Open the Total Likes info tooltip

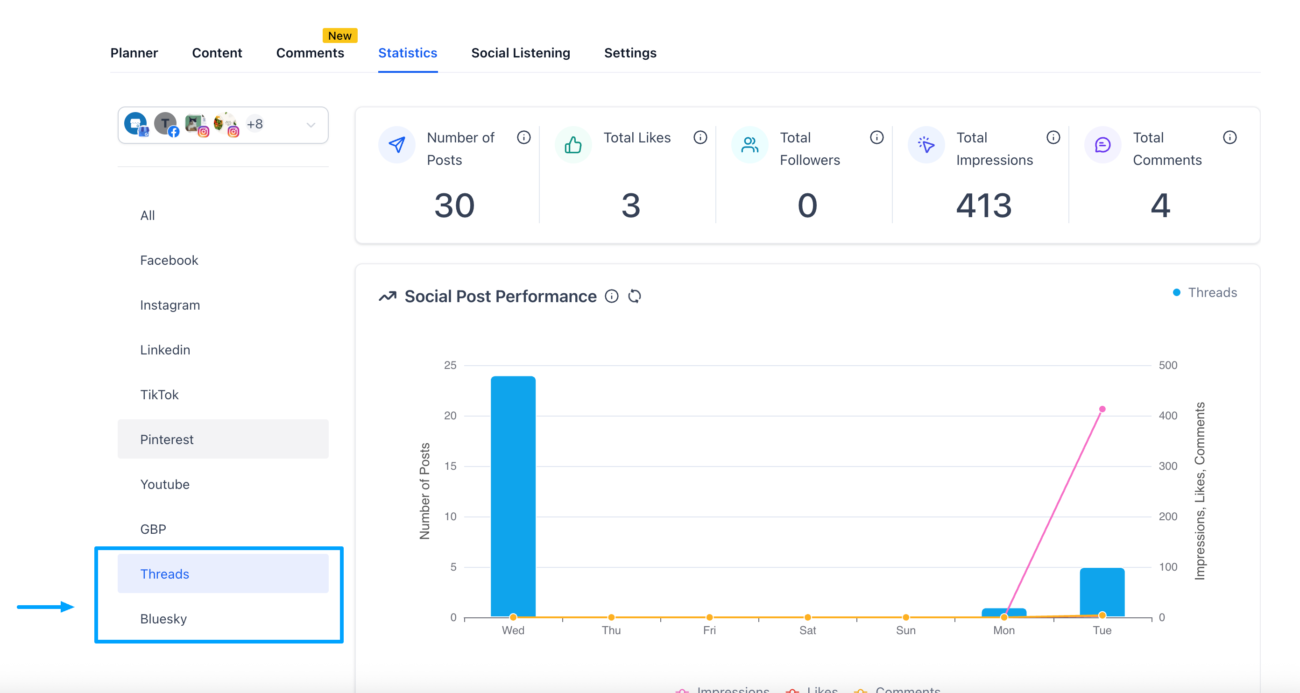(700, 137)
